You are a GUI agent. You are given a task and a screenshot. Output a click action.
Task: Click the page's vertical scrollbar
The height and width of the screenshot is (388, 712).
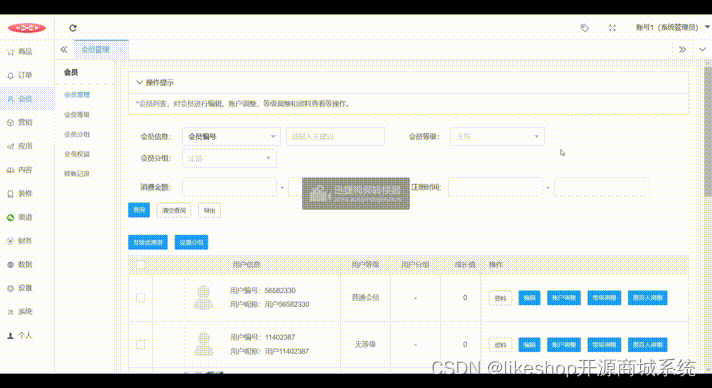[x=708, y=132]
